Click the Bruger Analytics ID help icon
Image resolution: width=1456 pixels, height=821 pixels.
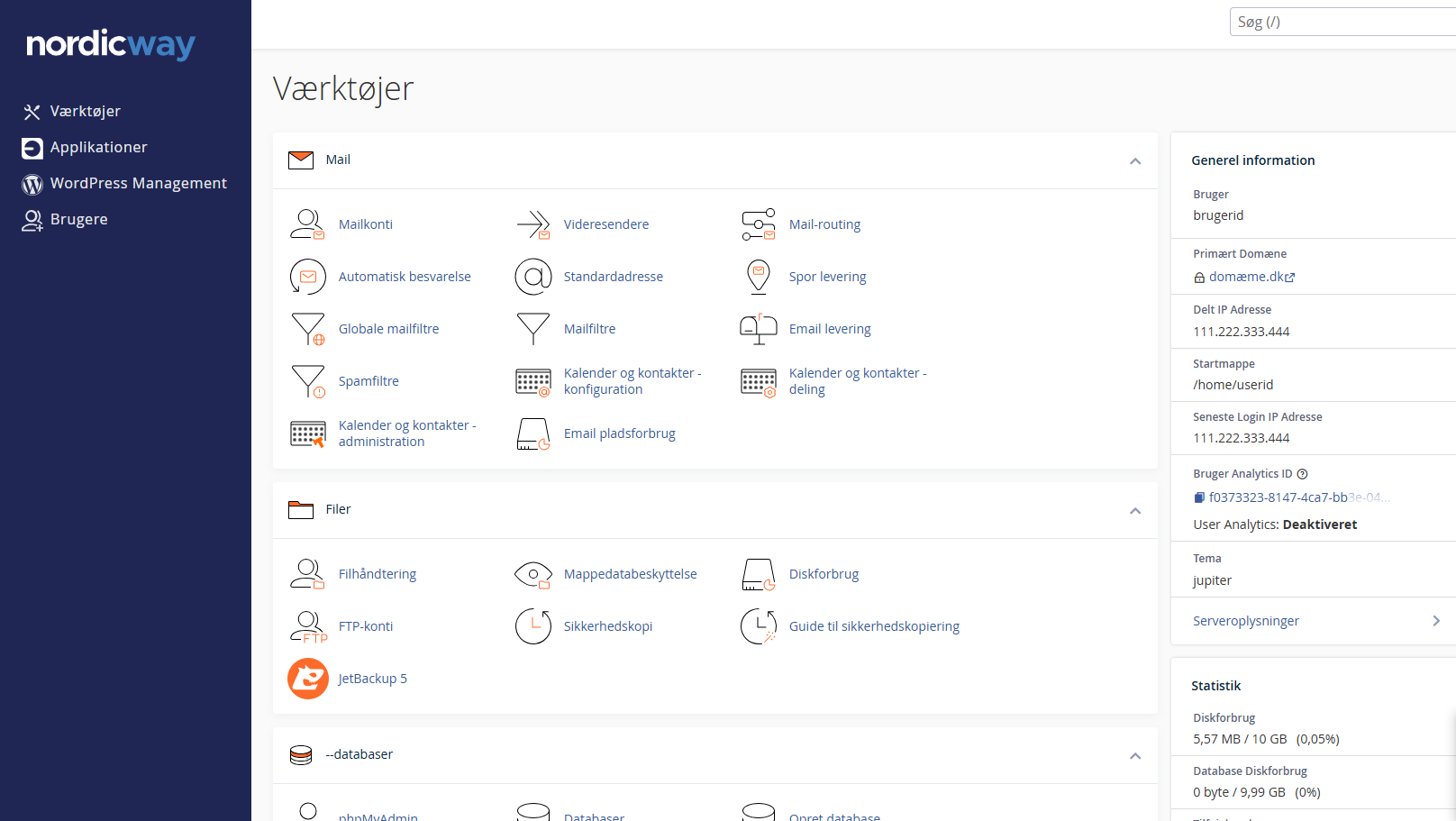(x=1302, y=474)
